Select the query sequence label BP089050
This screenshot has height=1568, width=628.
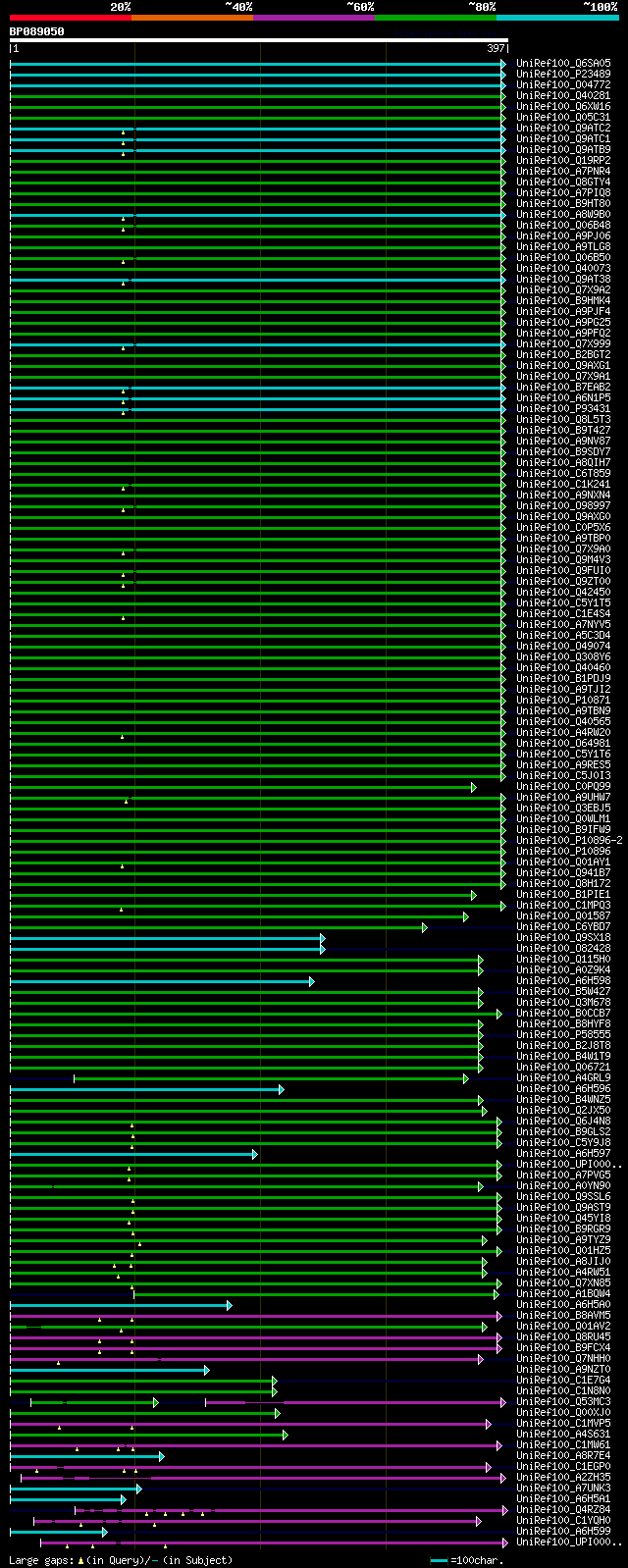(x=37, y=31)
